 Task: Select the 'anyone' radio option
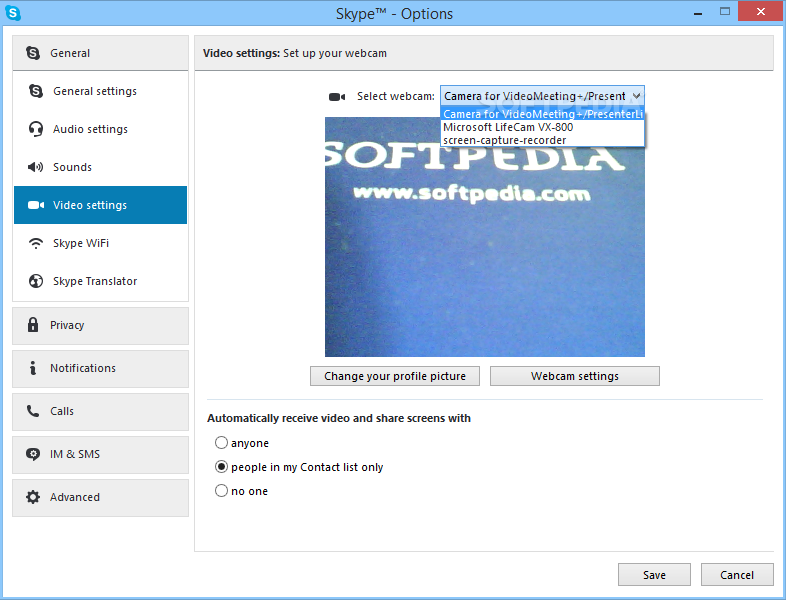pyautogui.click(x=221, y=443)
